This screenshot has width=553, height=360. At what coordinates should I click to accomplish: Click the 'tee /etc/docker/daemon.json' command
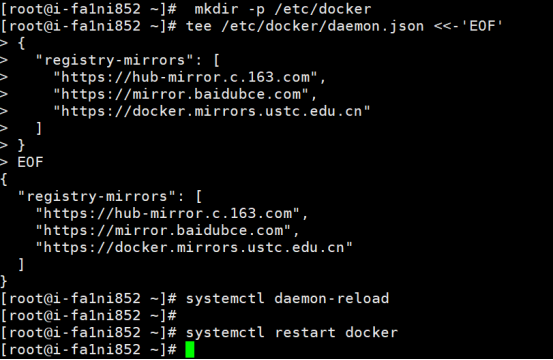point(305,26)
